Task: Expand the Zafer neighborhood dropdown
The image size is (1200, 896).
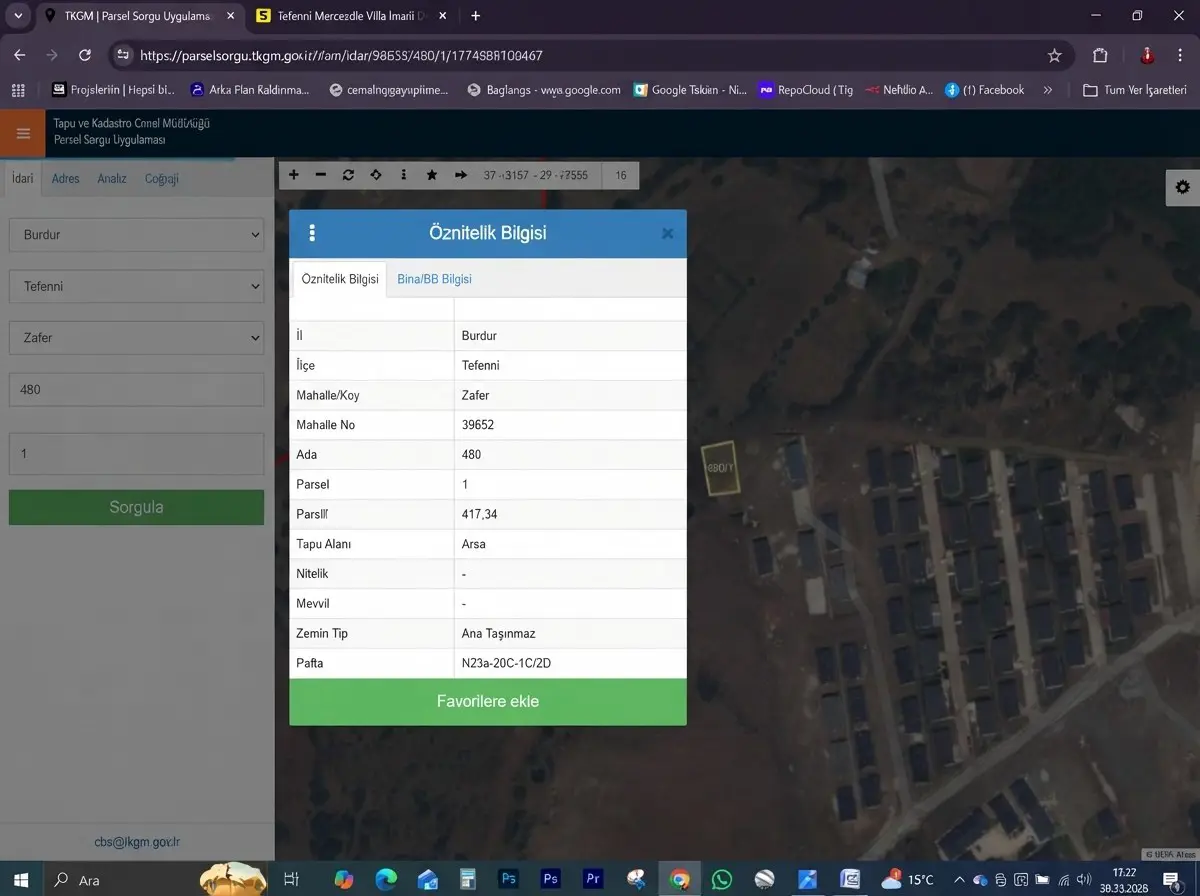Action: pyautogui.click(x=136, y=338)
